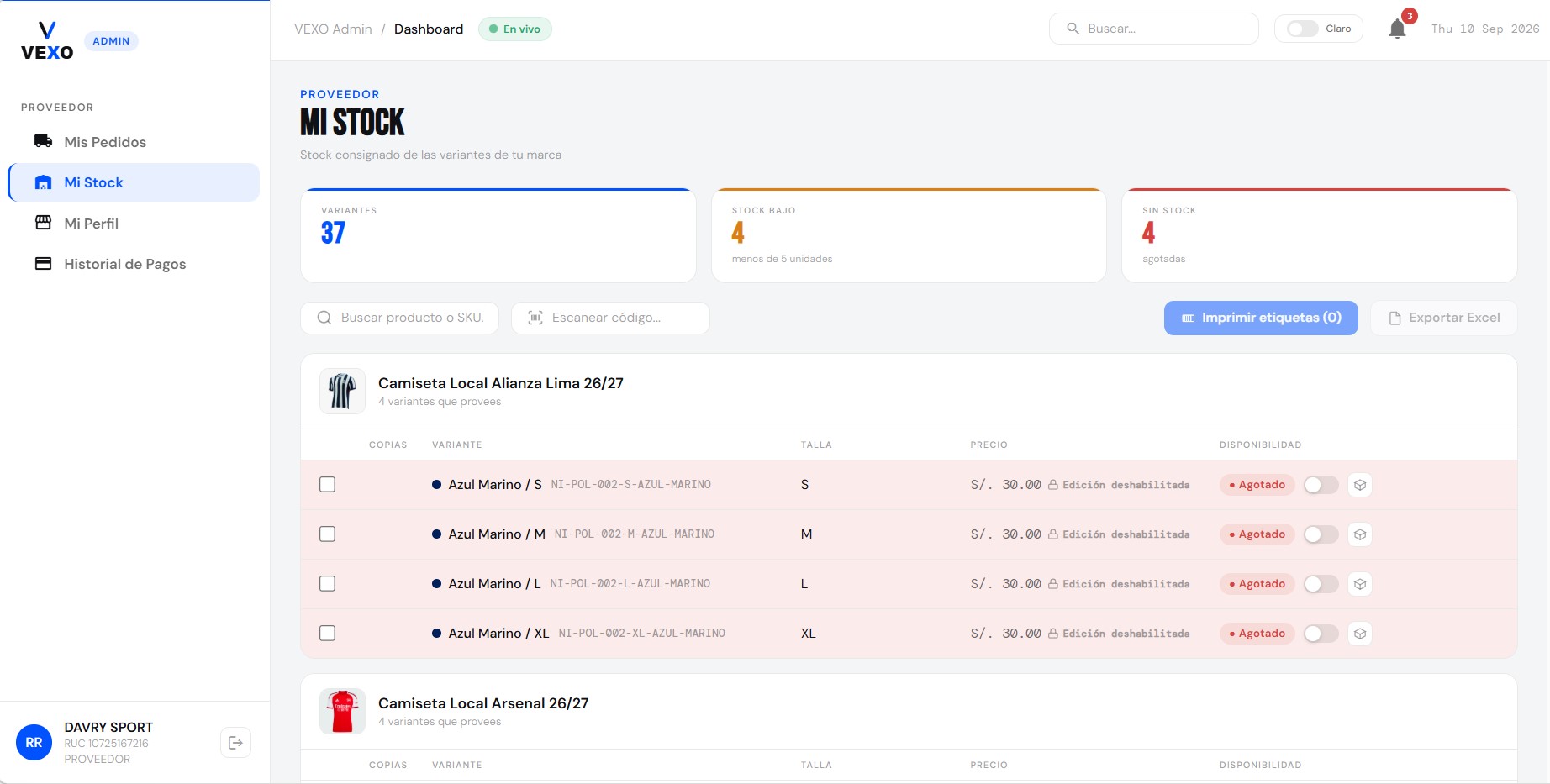Open Historial de Pagos

(134, 264)
